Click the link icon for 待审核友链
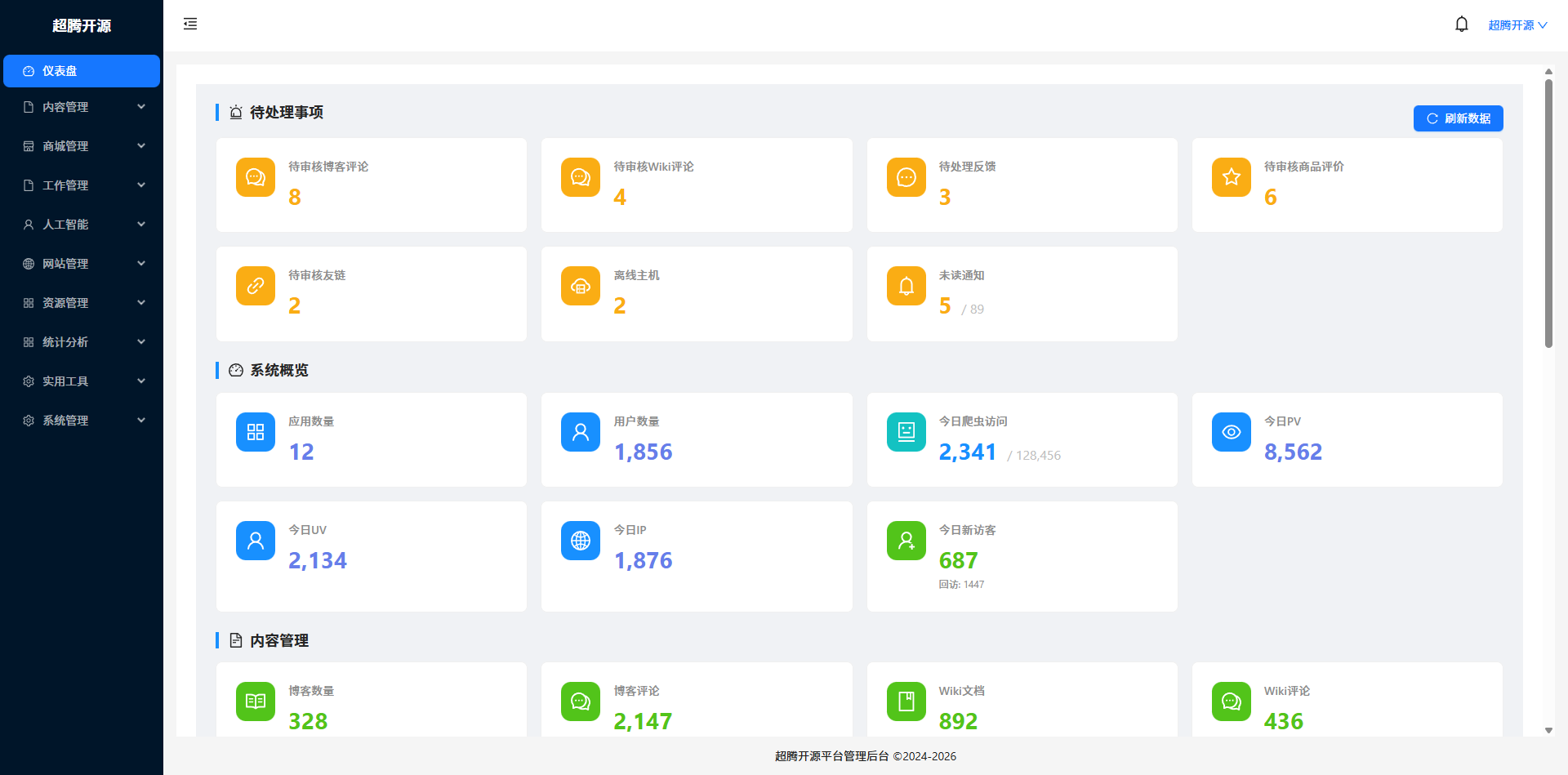This screenshot has height=775, width=1568. (256, 286)
